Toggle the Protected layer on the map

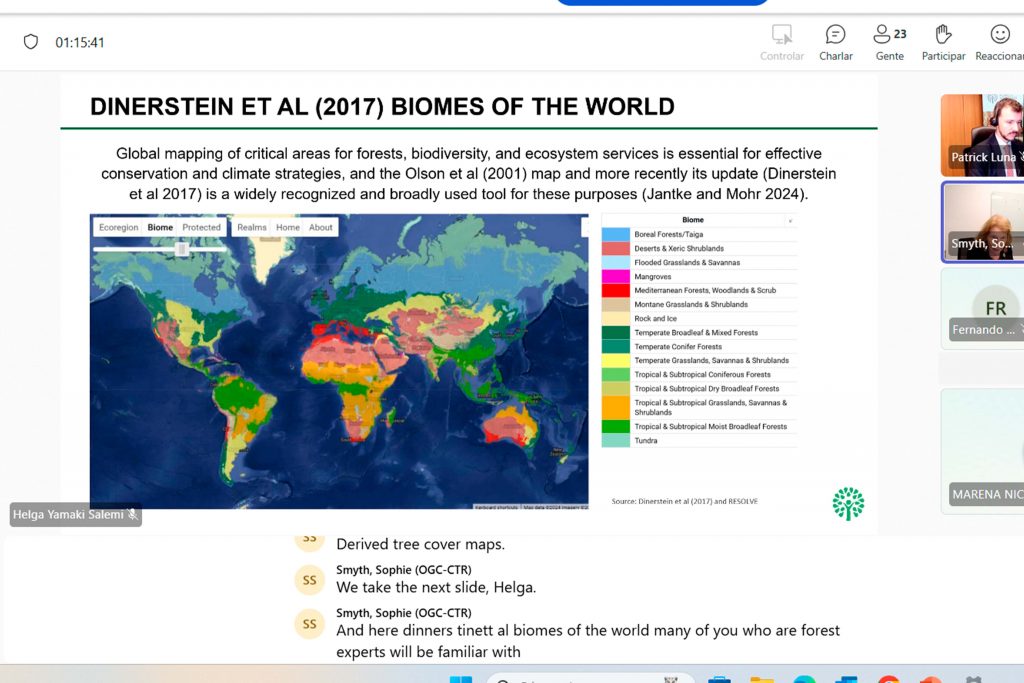coord(201,227)
